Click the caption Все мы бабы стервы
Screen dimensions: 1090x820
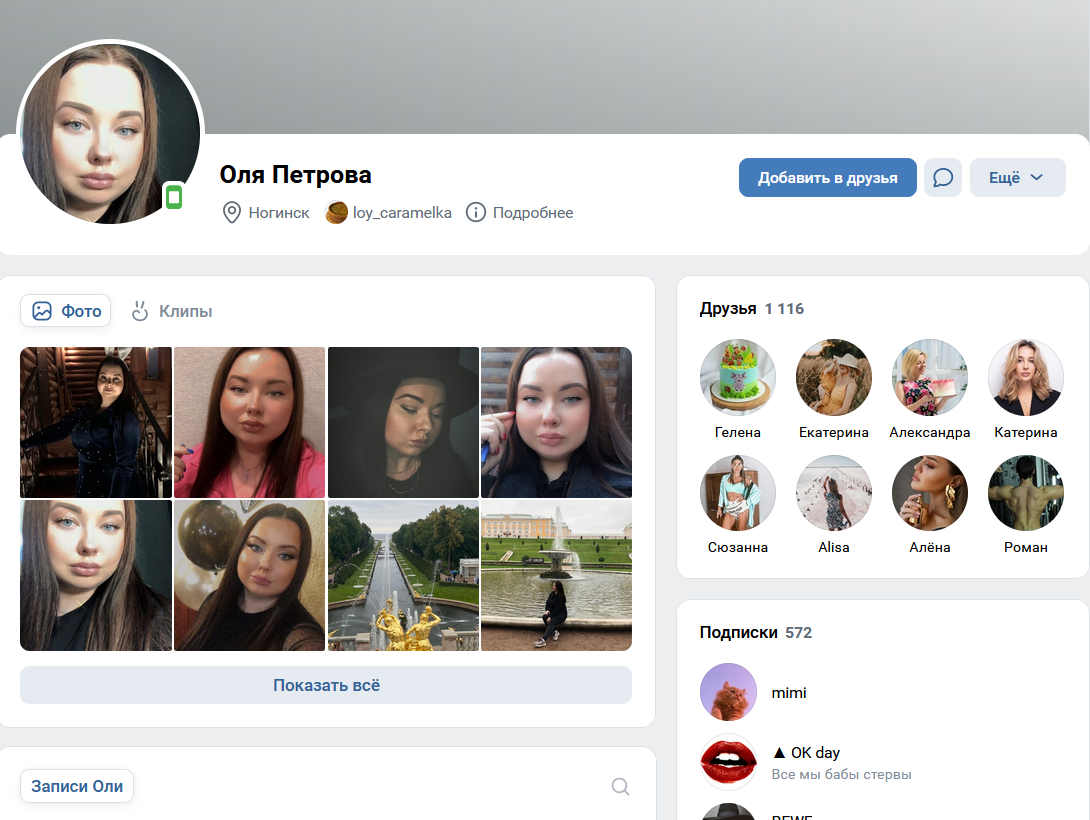pos(841,774)
